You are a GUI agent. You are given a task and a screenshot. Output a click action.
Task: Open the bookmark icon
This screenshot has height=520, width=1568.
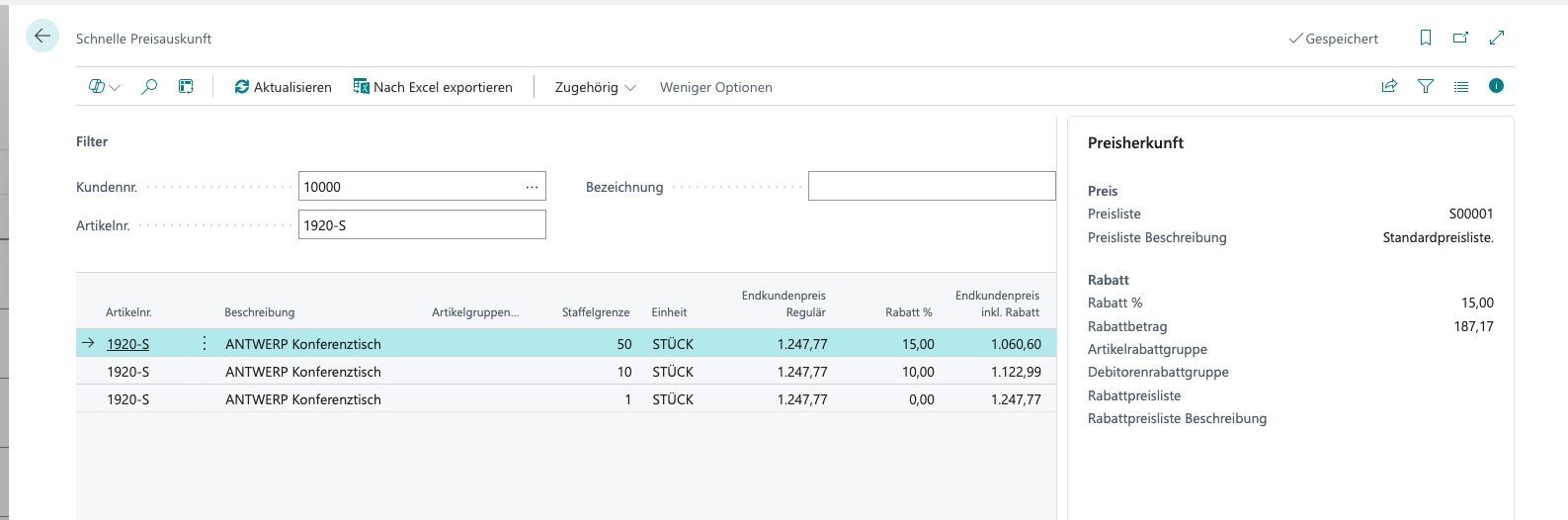pyautogui.click(x=1425, y=38)
